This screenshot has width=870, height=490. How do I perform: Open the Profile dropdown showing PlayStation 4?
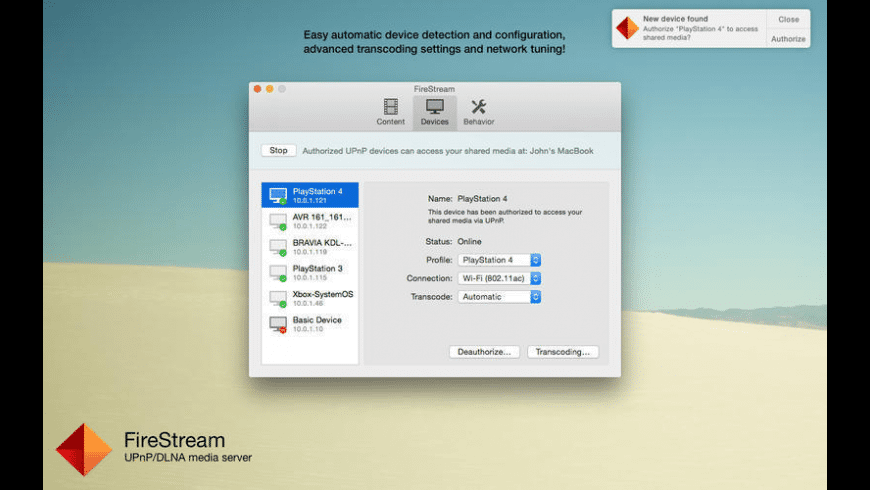pyautogui.click(x=499, y=260)
